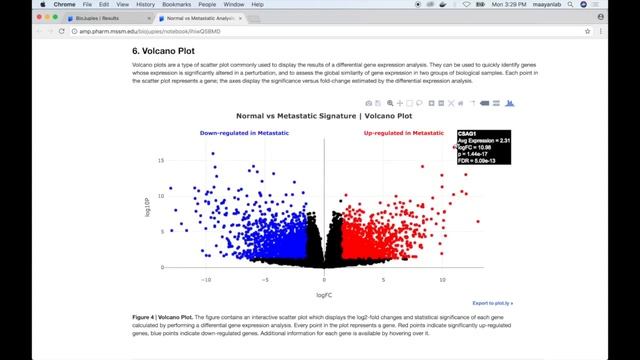Toggle plot spike lines icon
640x360 pixels.
tap(473, 103)
